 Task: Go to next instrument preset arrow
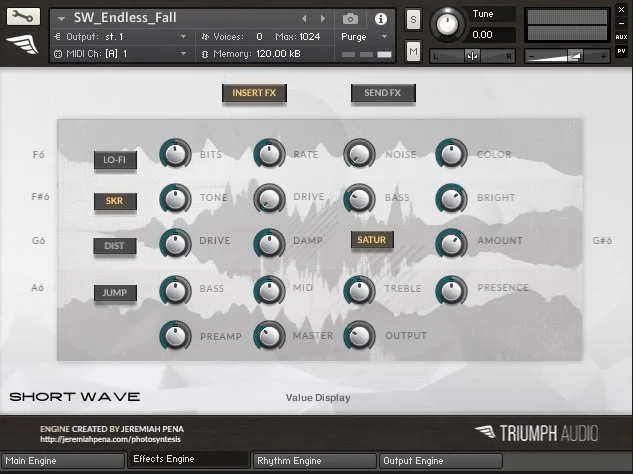[x=322, y=19]
